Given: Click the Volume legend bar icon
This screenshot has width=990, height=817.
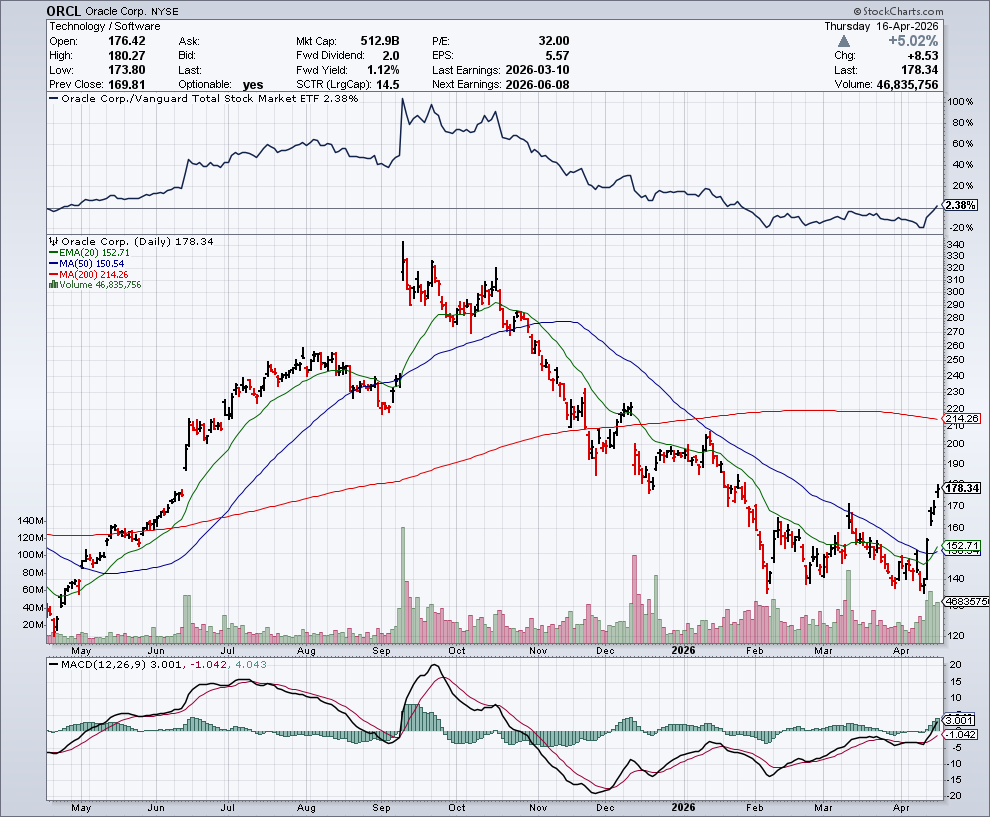Looking at the screenshot, I should click(54, 285).
